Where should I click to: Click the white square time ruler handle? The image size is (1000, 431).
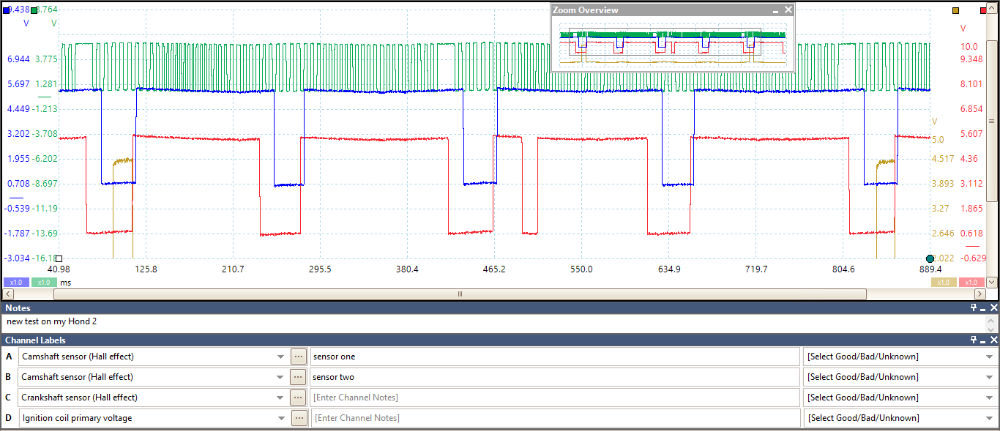point(58,259)
